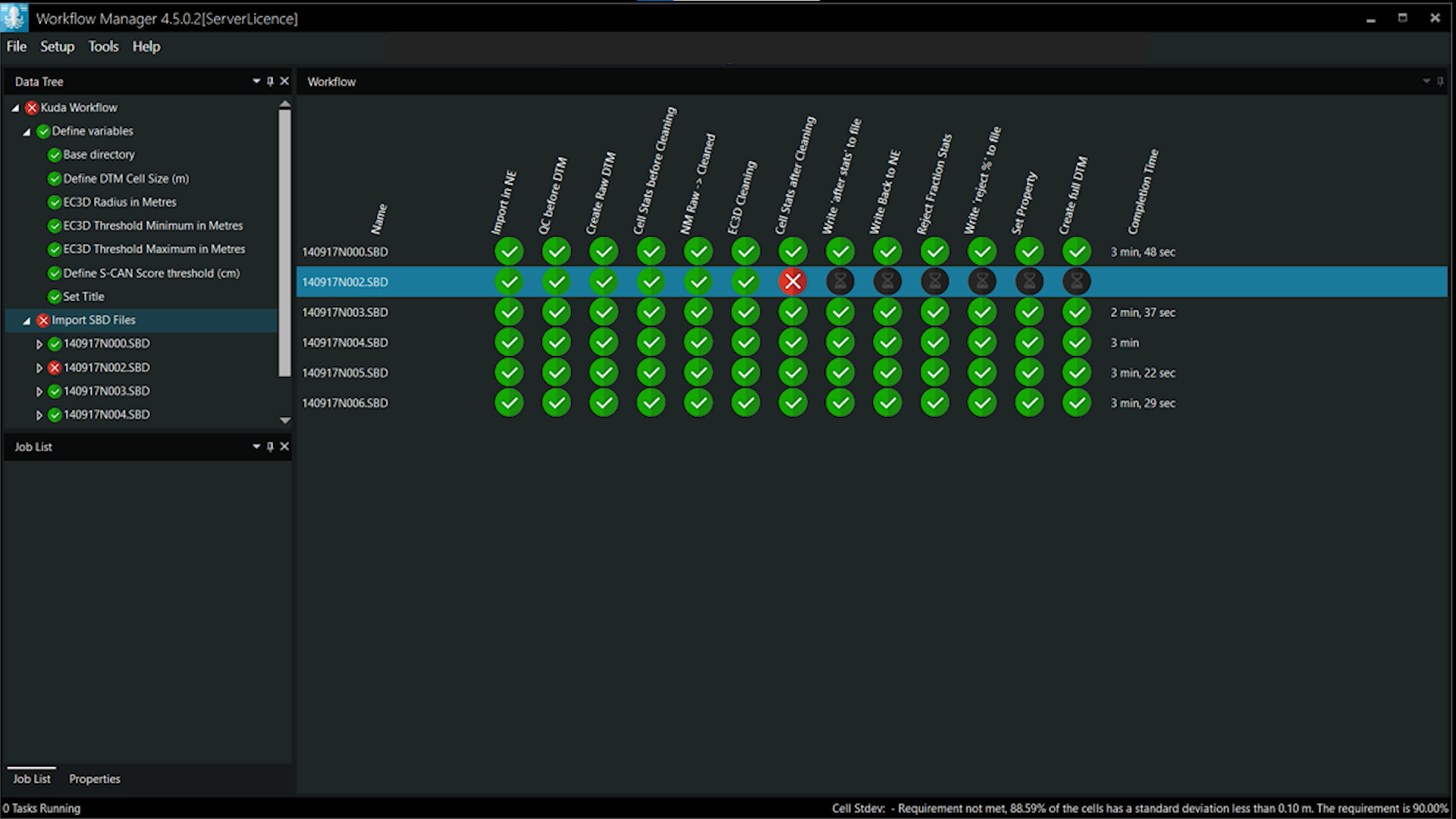Select EC3D Radius in Metres item
The height and width of the screenshot is (819, 1456).
pyautogui.click(x=120, y=202)
